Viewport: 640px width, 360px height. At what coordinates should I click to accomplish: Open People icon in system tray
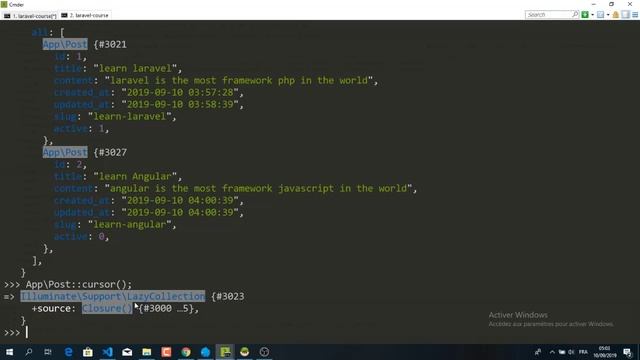[538, 352]
